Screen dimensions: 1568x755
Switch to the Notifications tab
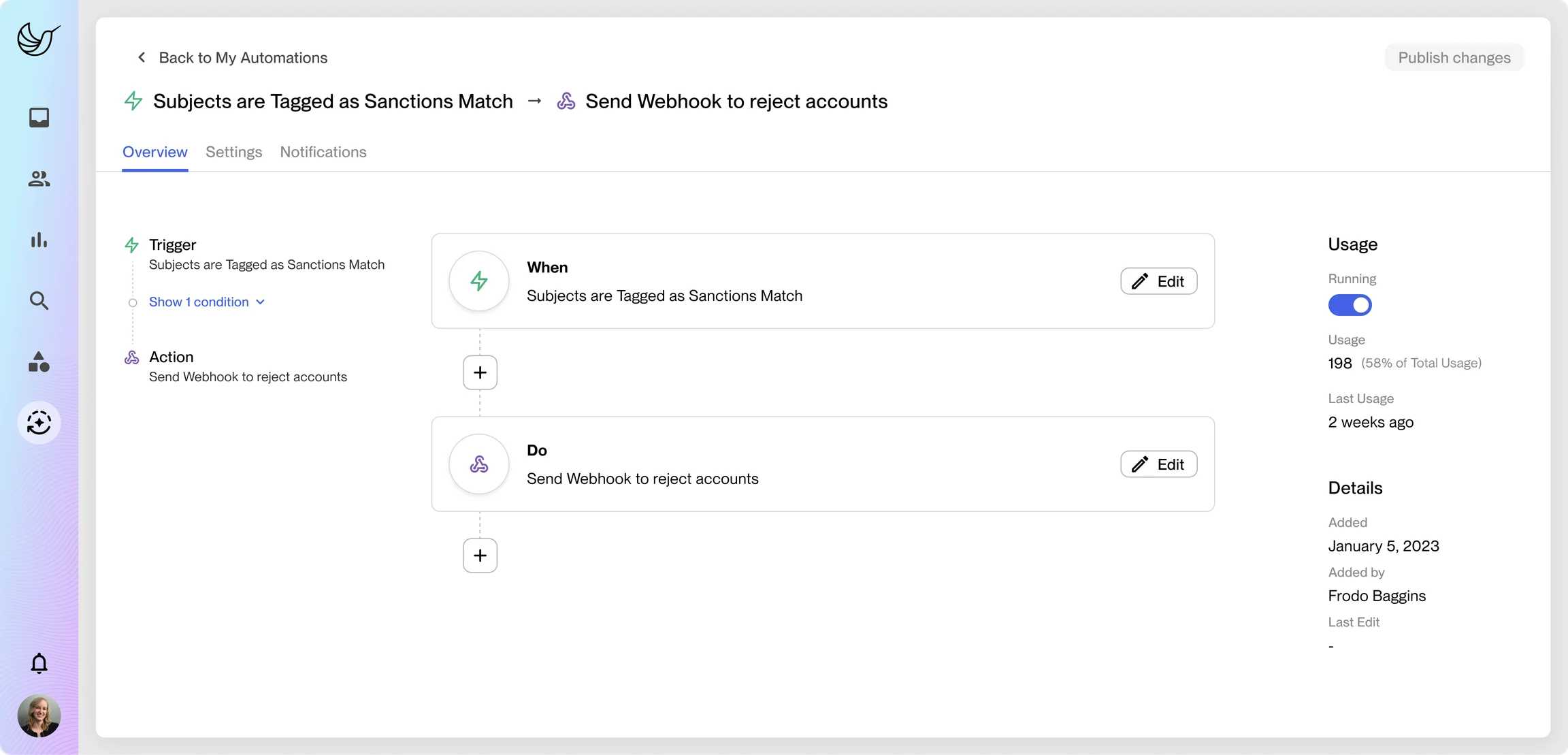[x=323, y=152]
